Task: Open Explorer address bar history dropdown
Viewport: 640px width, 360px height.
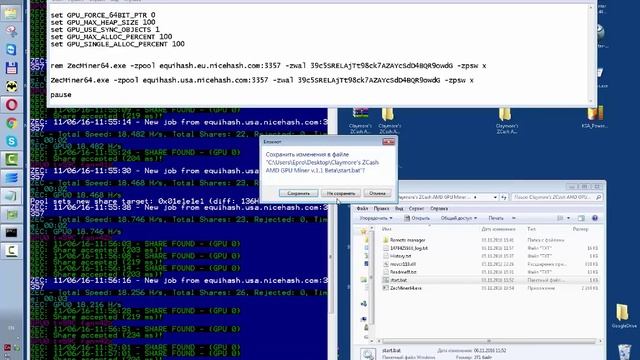Action: click(x=495, y=197)
